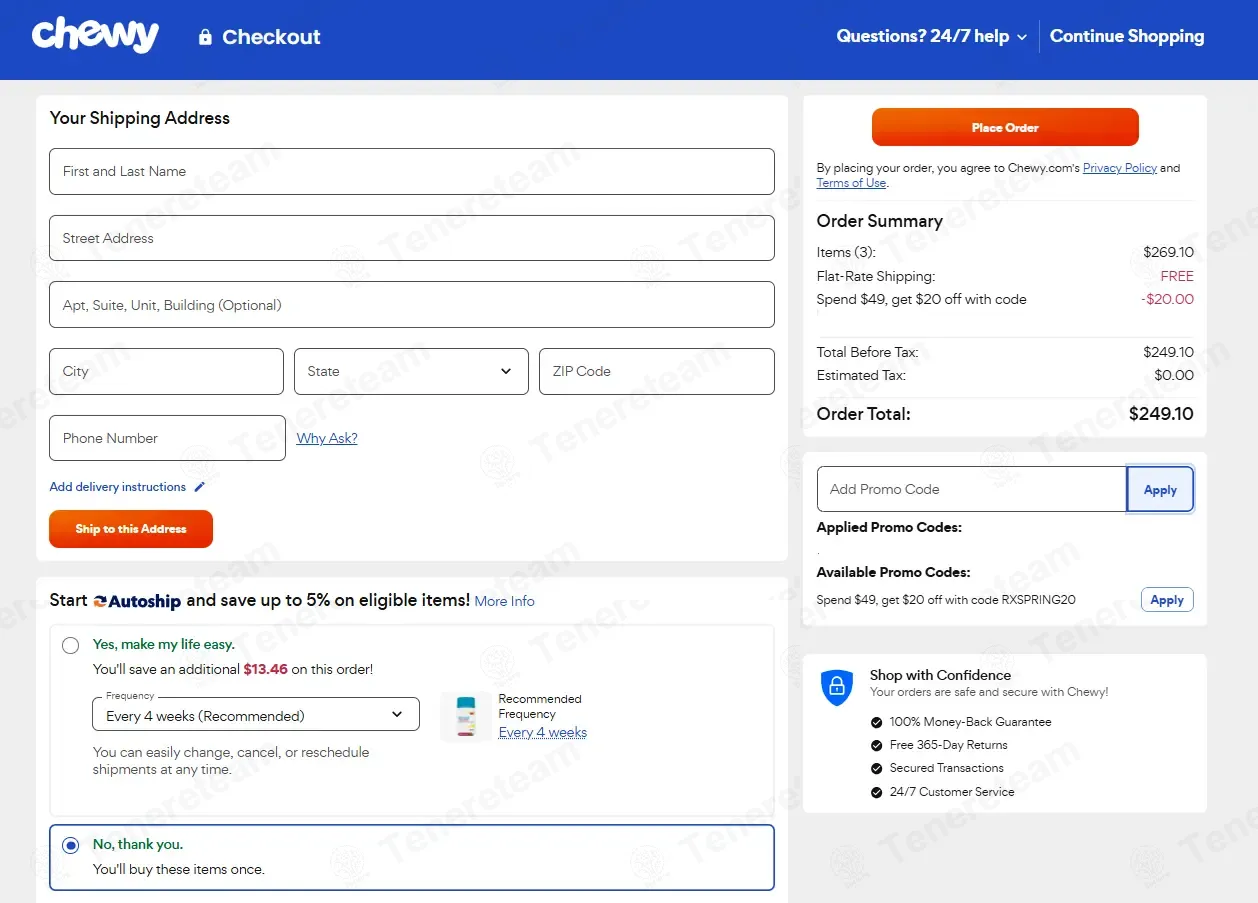
Task: Click the Order Total amount $249.10
Action: click(x=1161, y=414)
